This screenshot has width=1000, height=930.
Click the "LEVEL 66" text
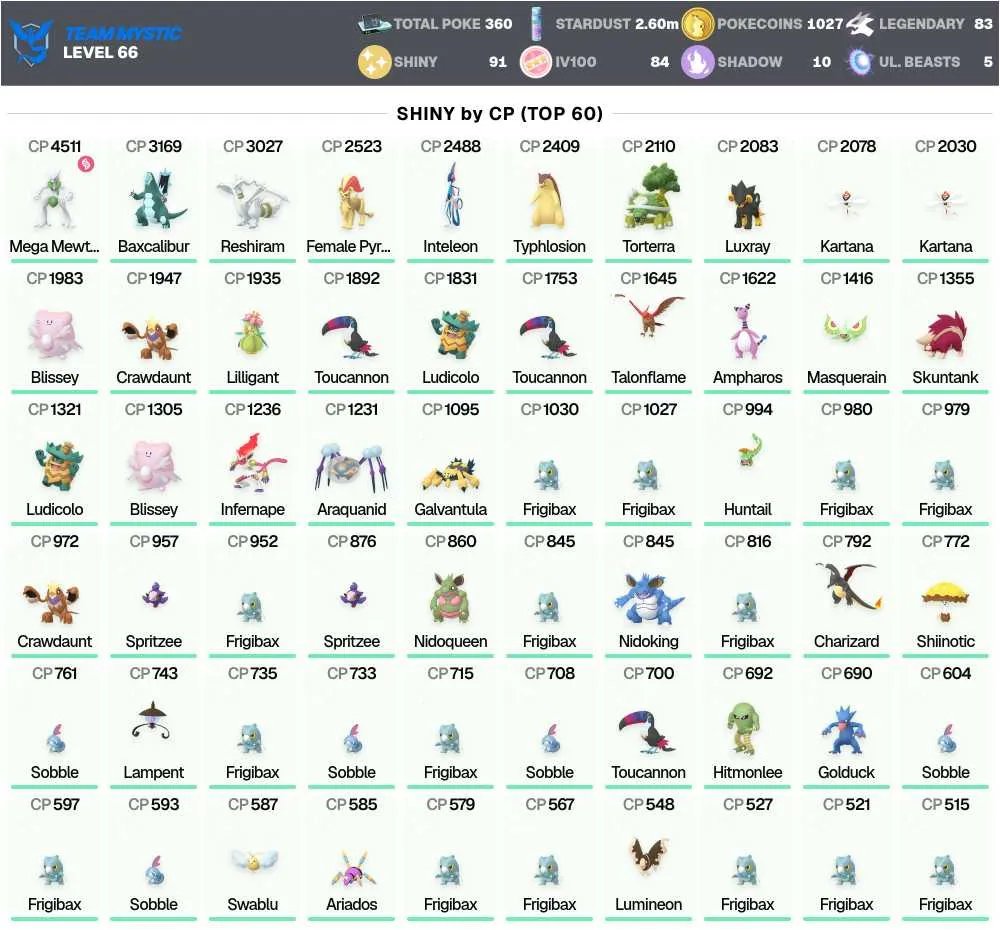(x=100, y=52)
